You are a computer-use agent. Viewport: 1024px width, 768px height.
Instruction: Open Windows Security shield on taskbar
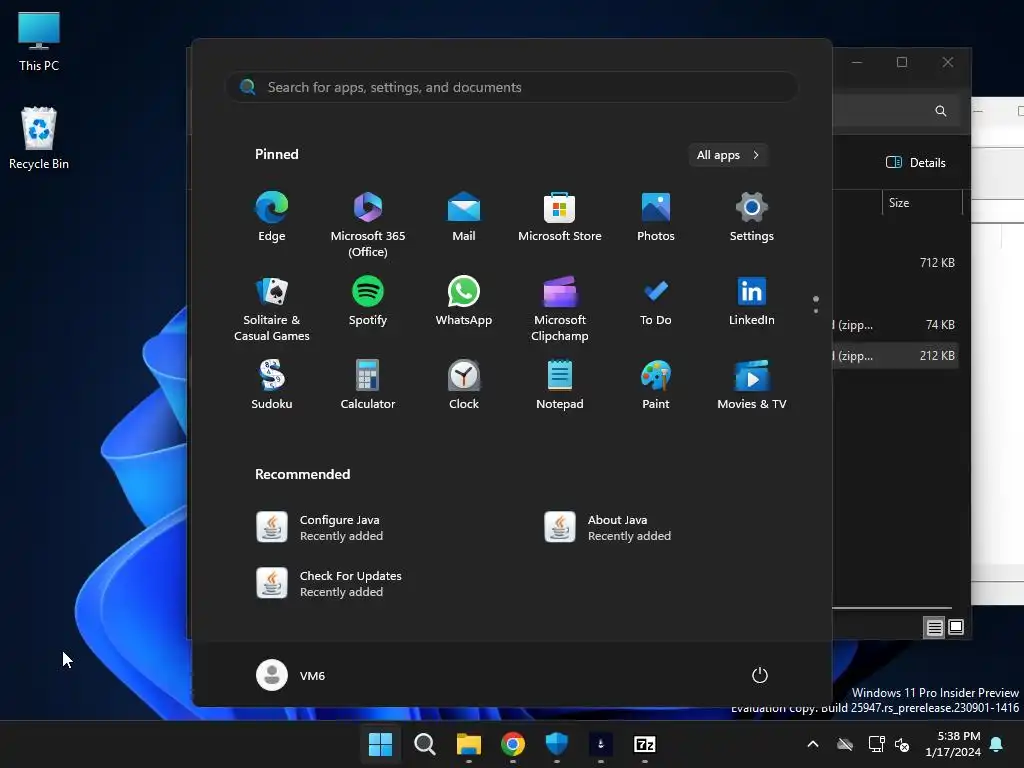(x=556, y=744)
